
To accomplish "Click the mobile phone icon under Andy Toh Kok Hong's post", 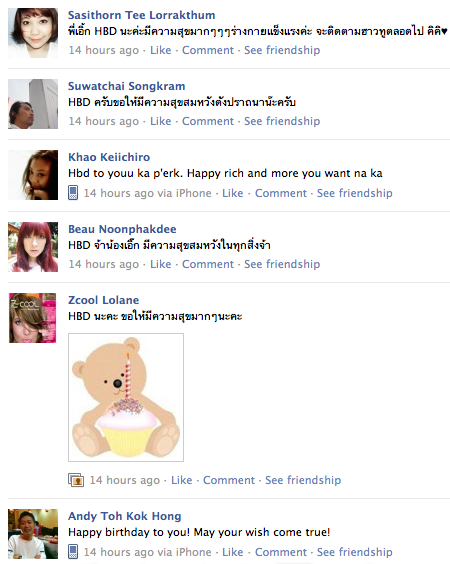I will [x=73, y=552].
